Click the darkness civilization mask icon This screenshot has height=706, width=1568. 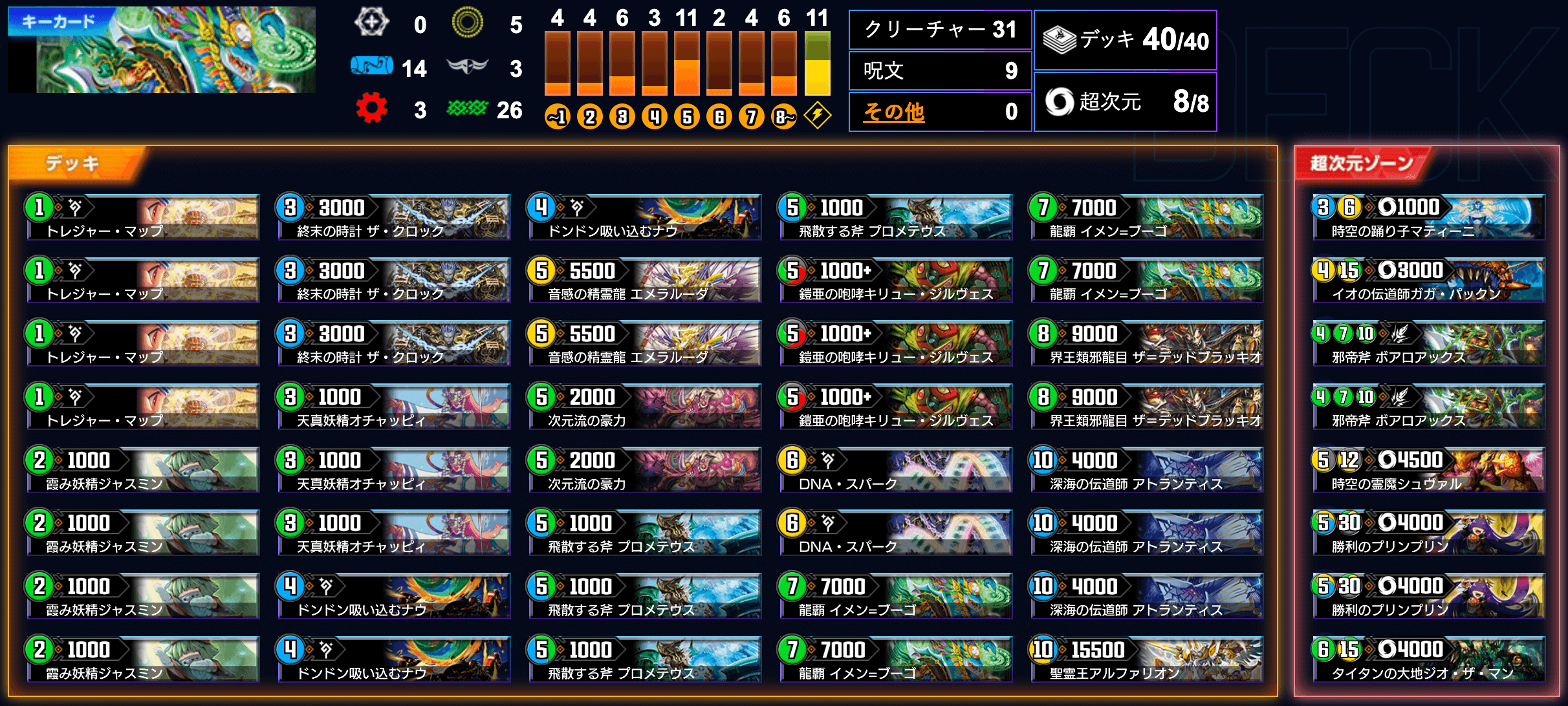(466, 65)
